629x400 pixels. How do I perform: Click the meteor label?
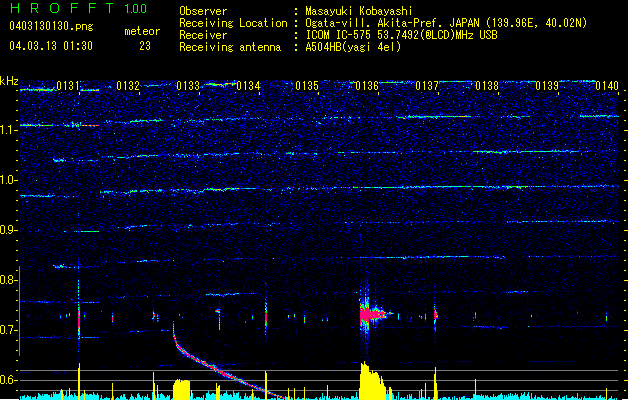point(142,31)
